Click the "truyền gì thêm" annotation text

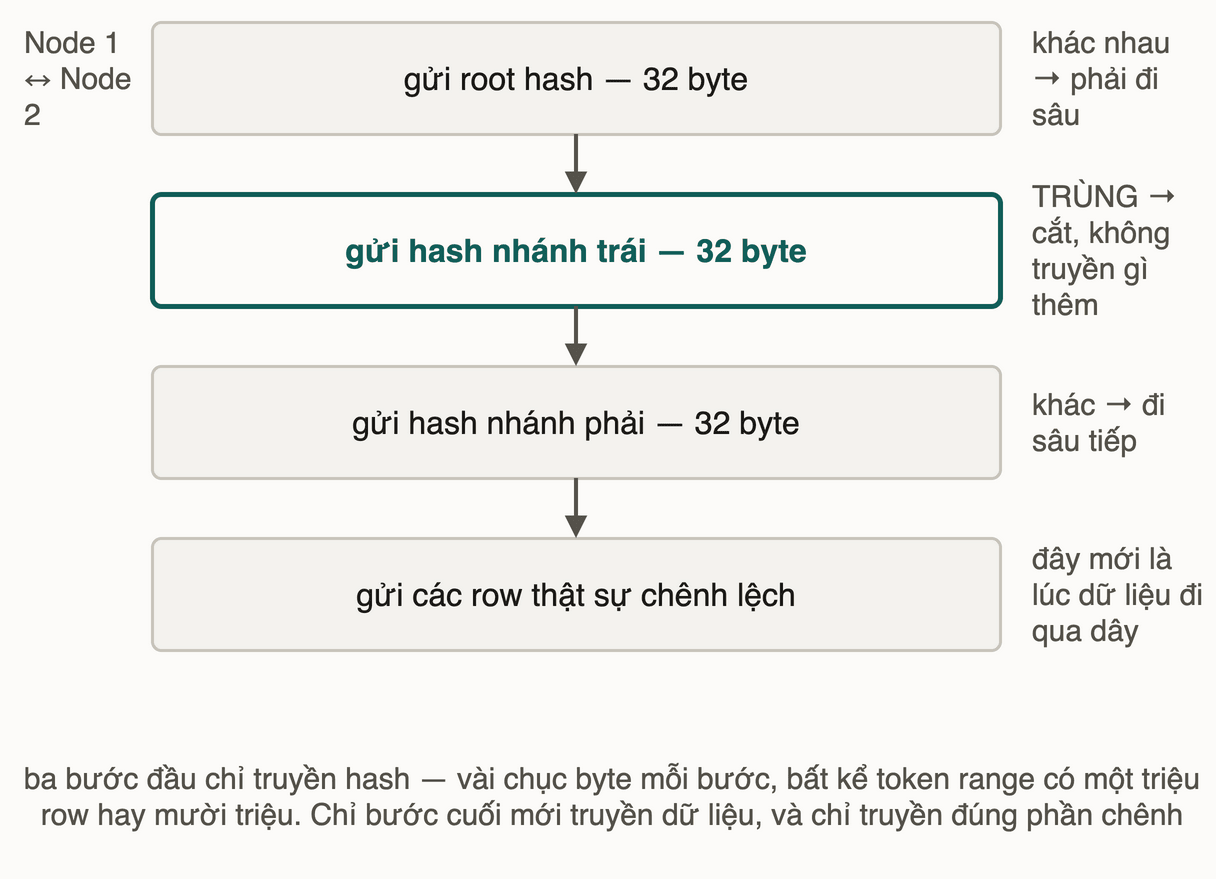pyautogui.click(x=1089, y=287)
